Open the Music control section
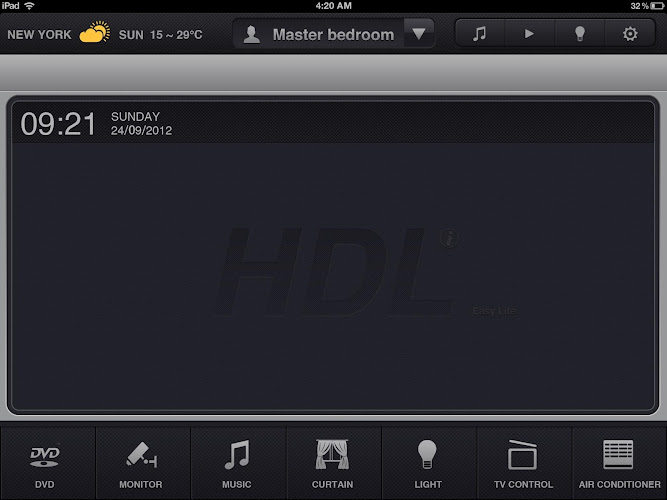This screenshot has height=500, width=667. [238, 464]
